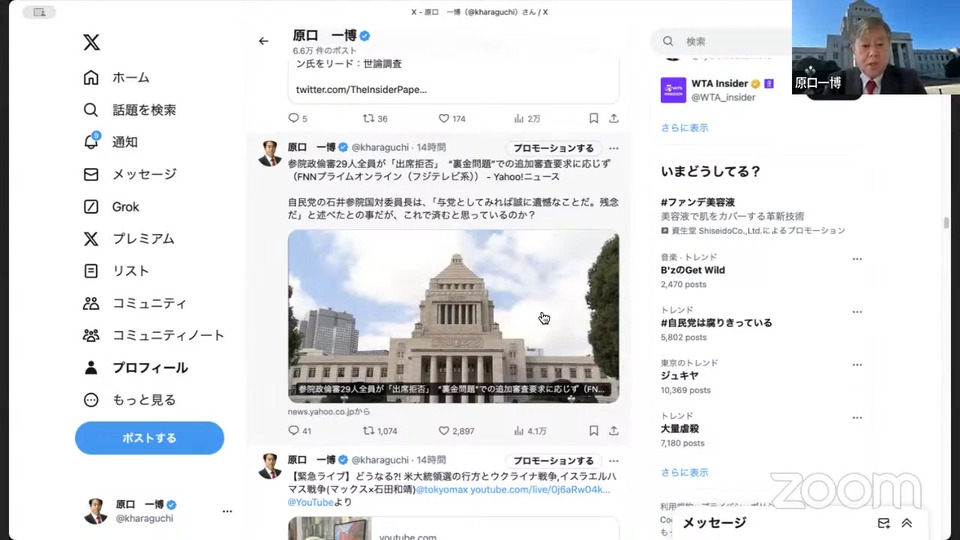
Task: Click the ポストする button
Action: [149, 438]
